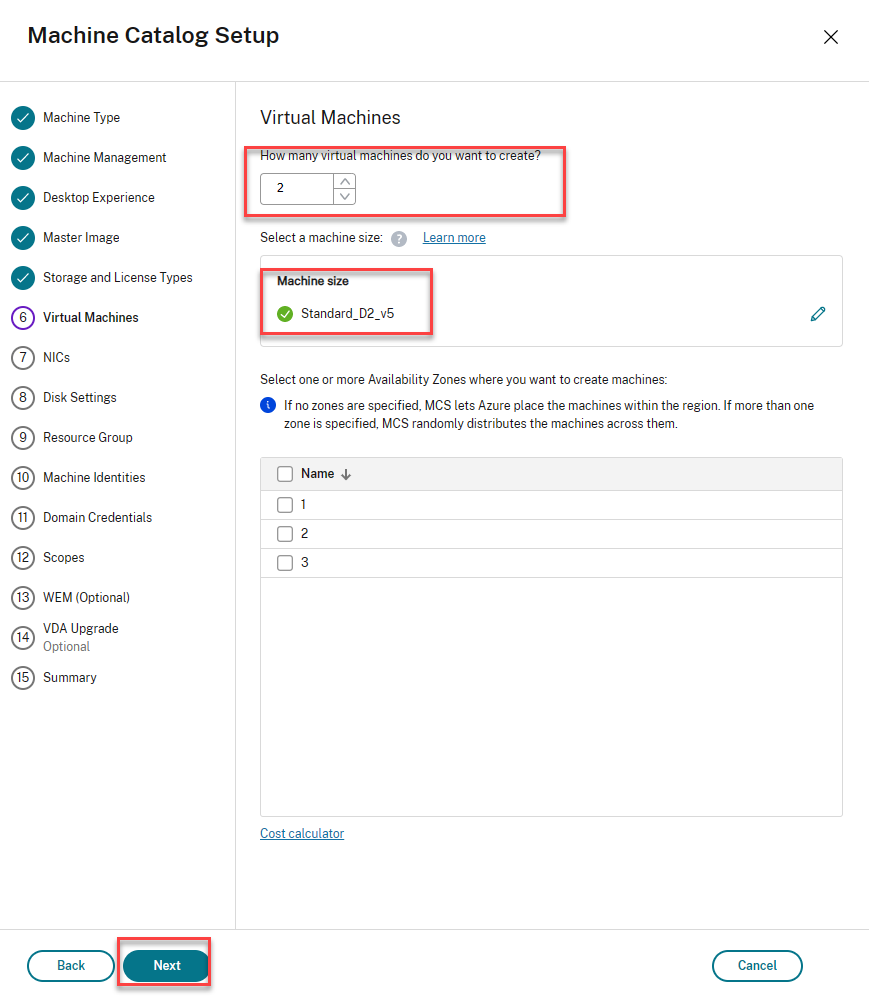Click the Master Image step checkmark icon
Viewport: 869px width, 1001px height.
point(23,238)
